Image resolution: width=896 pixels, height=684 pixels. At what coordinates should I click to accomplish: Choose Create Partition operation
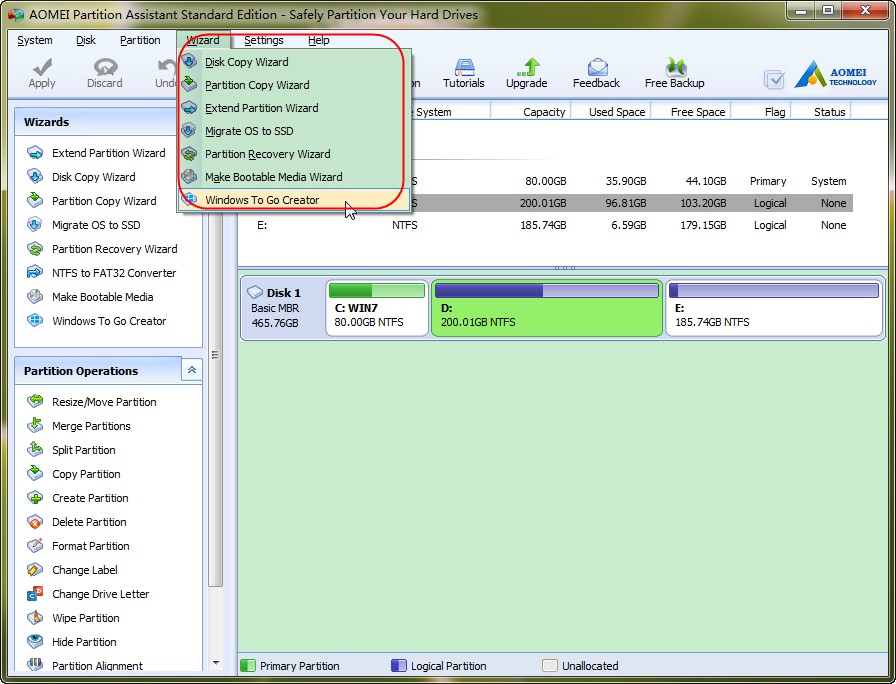[x=78, y=498]
